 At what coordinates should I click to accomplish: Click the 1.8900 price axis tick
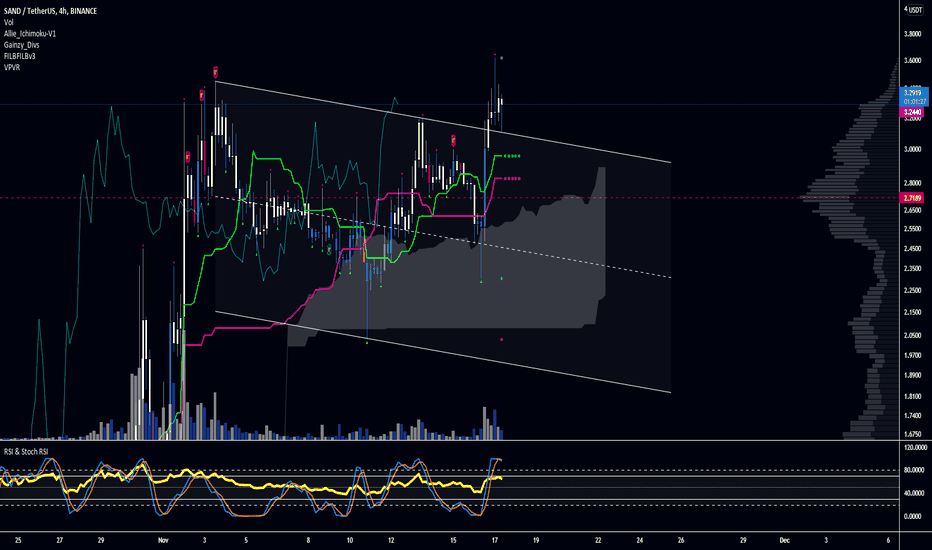tap(912, 375)
